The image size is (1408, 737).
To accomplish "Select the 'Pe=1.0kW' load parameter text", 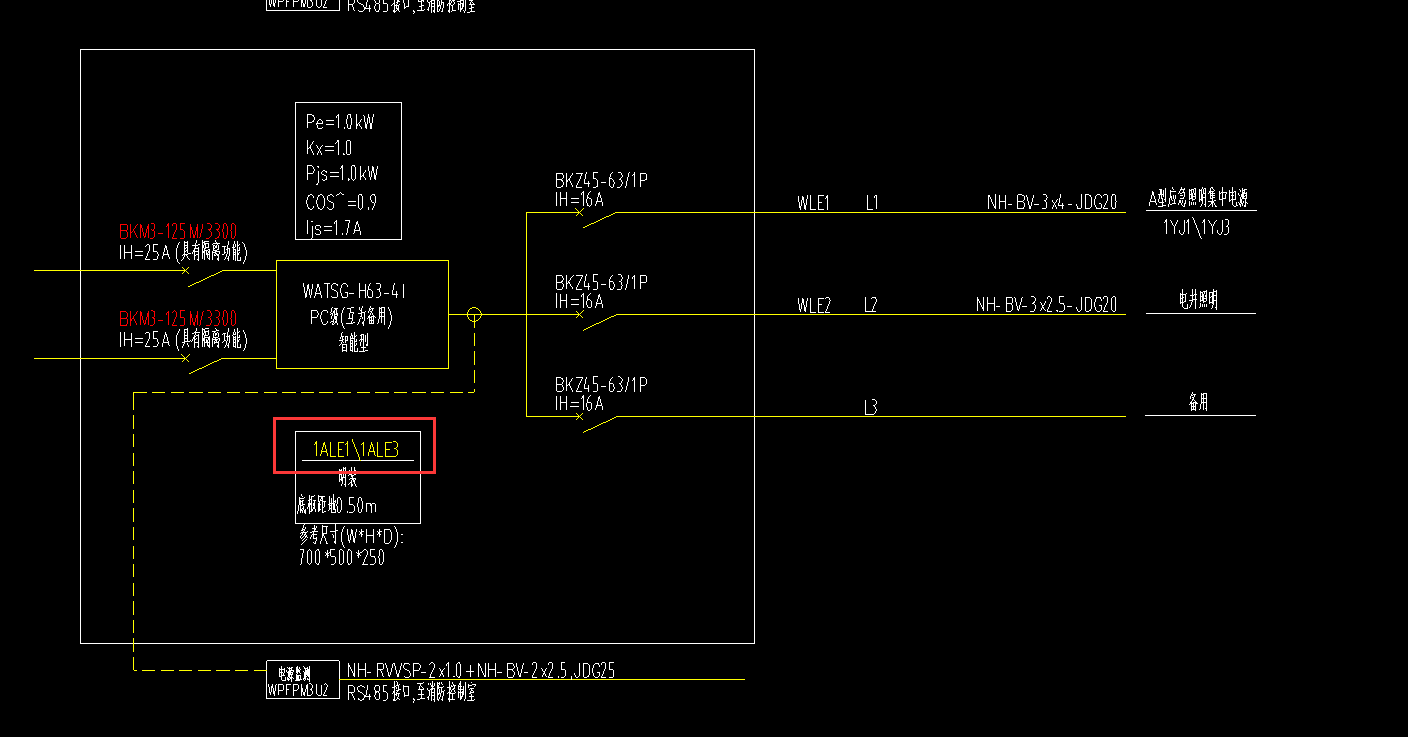I will click(x=340, y=123).
